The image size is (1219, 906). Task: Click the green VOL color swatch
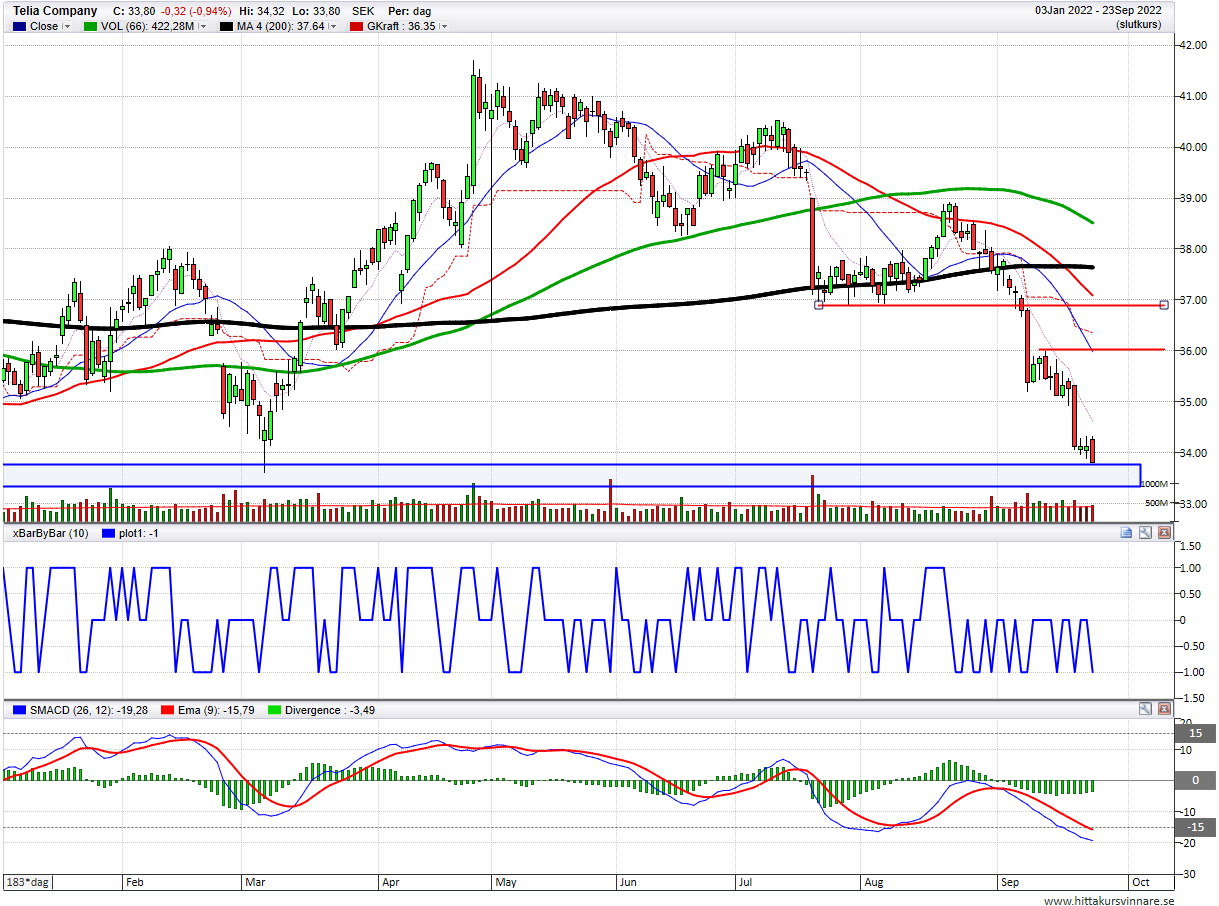91,27
